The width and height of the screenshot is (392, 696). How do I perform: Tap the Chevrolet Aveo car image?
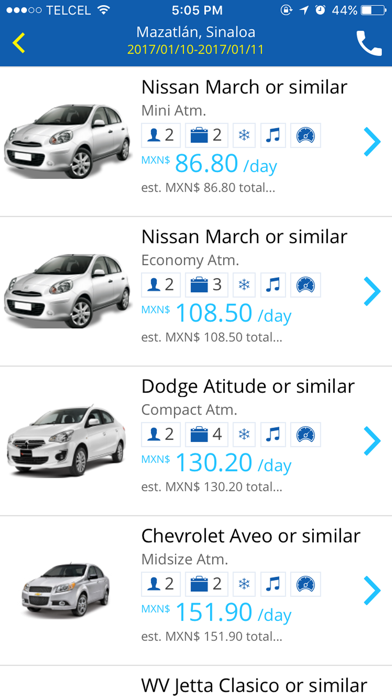pyautogui.click(x=66, y=590)
